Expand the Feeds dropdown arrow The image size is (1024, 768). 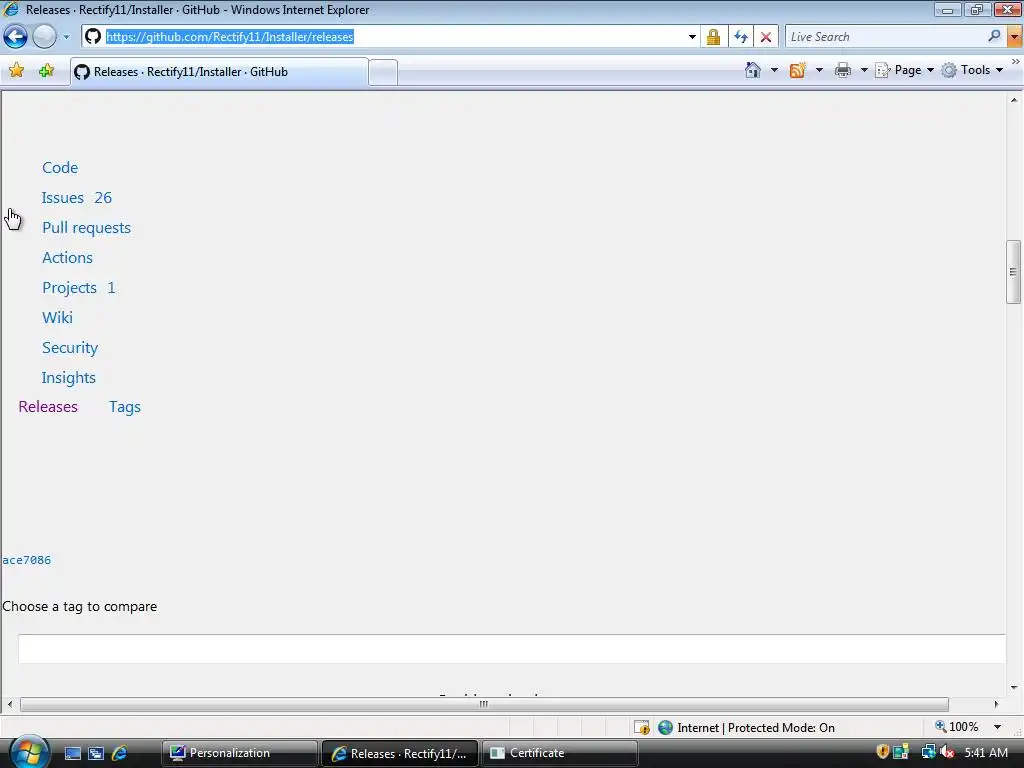(819, 70)
